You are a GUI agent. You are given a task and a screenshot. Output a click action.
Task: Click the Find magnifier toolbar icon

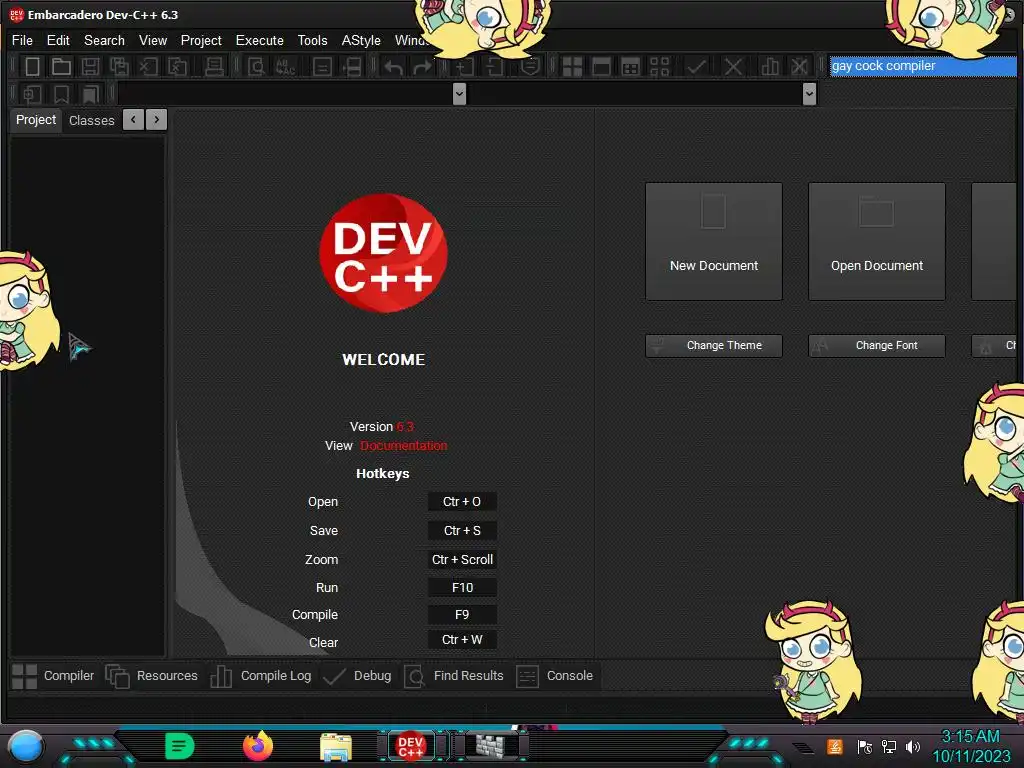tap(256, 67)
